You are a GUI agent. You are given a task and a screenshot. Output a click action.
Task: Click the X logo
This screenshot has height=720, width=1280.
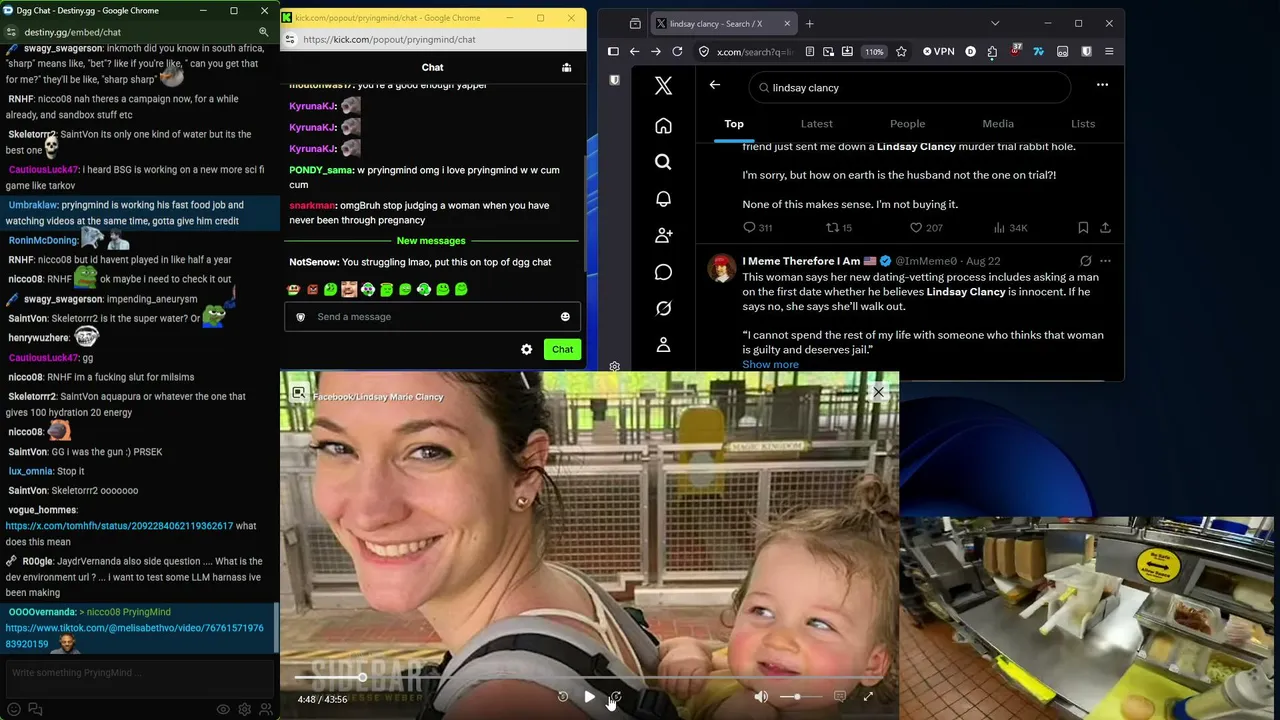[663, 86]
